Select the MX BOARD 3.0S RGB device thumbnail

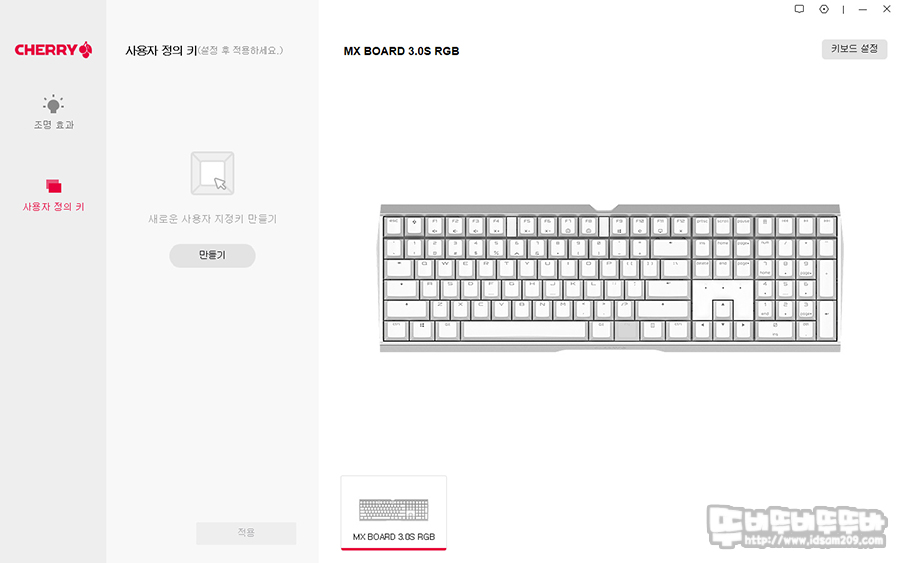click(394, 512)
